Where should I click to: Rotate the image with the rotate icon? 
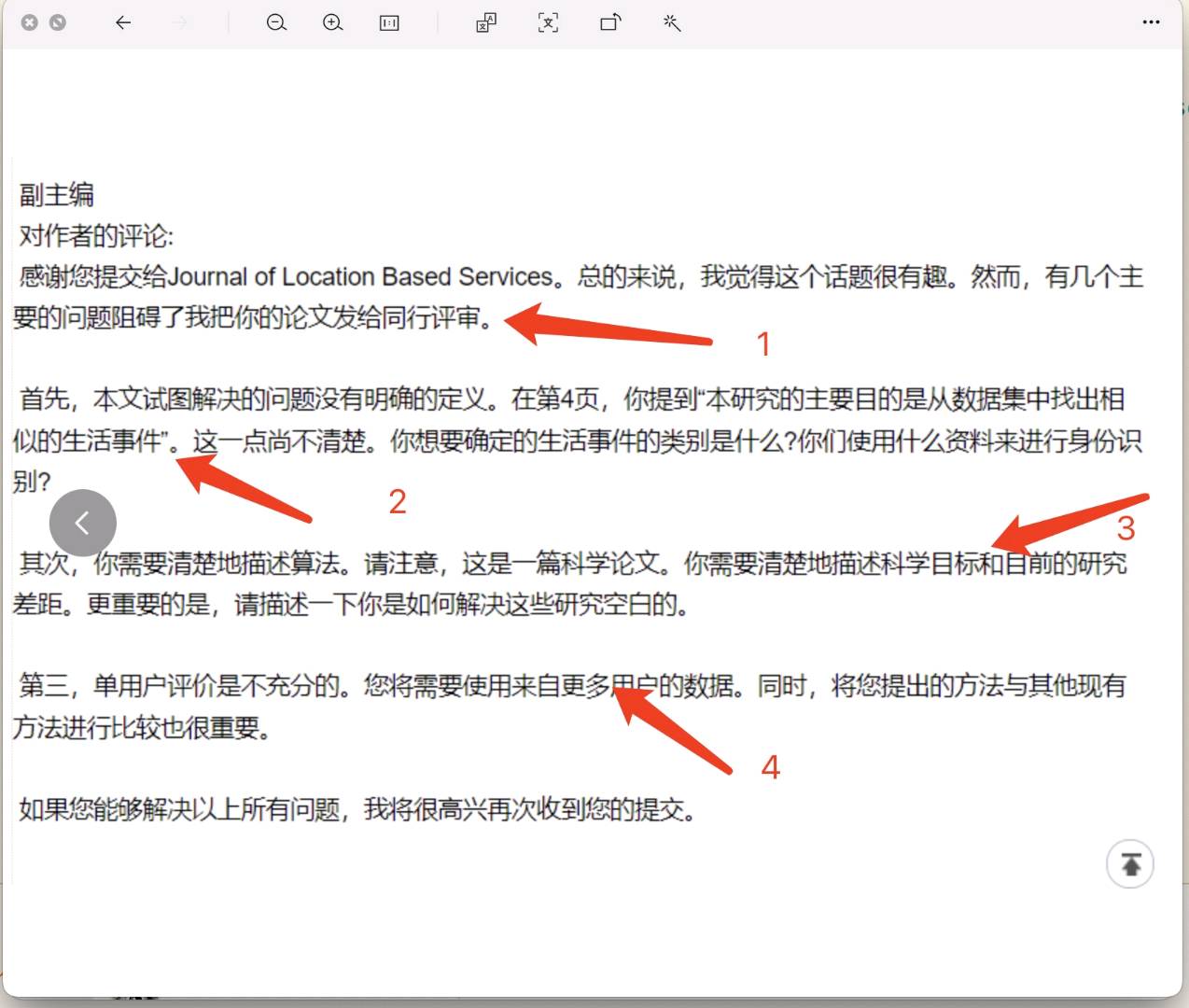pos(610,23)
